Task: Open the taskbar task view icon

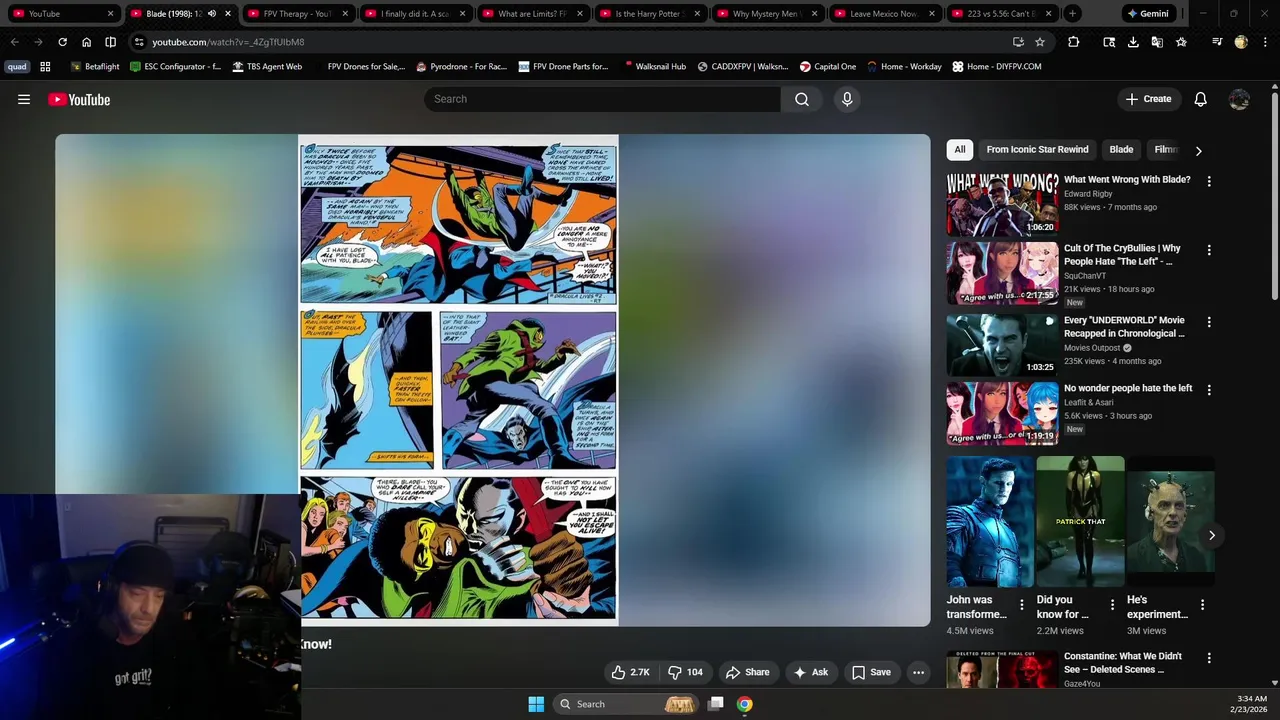Action: pos(716,704)
